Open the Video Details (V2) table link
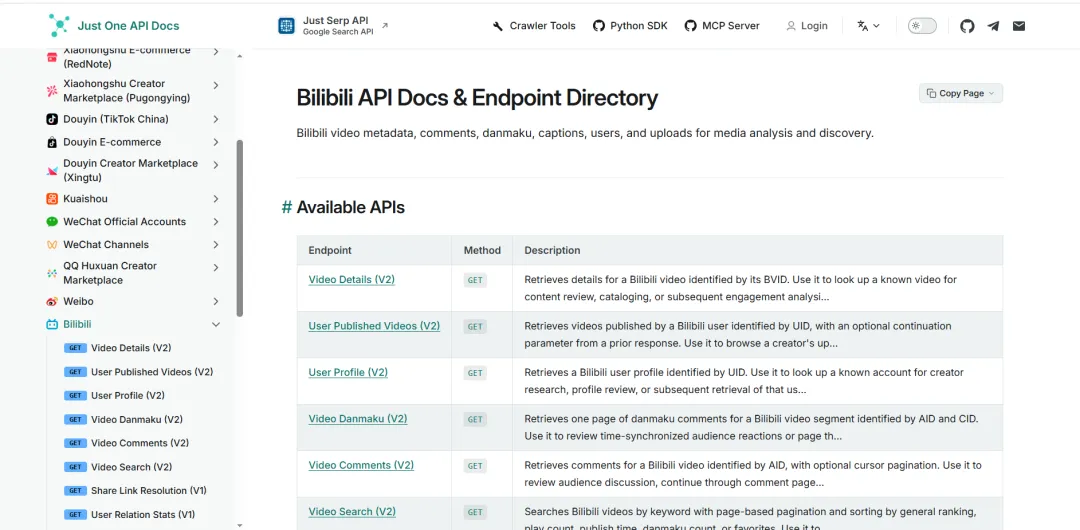This screenshot has width=1080, height=530. [x=351, y=280]
